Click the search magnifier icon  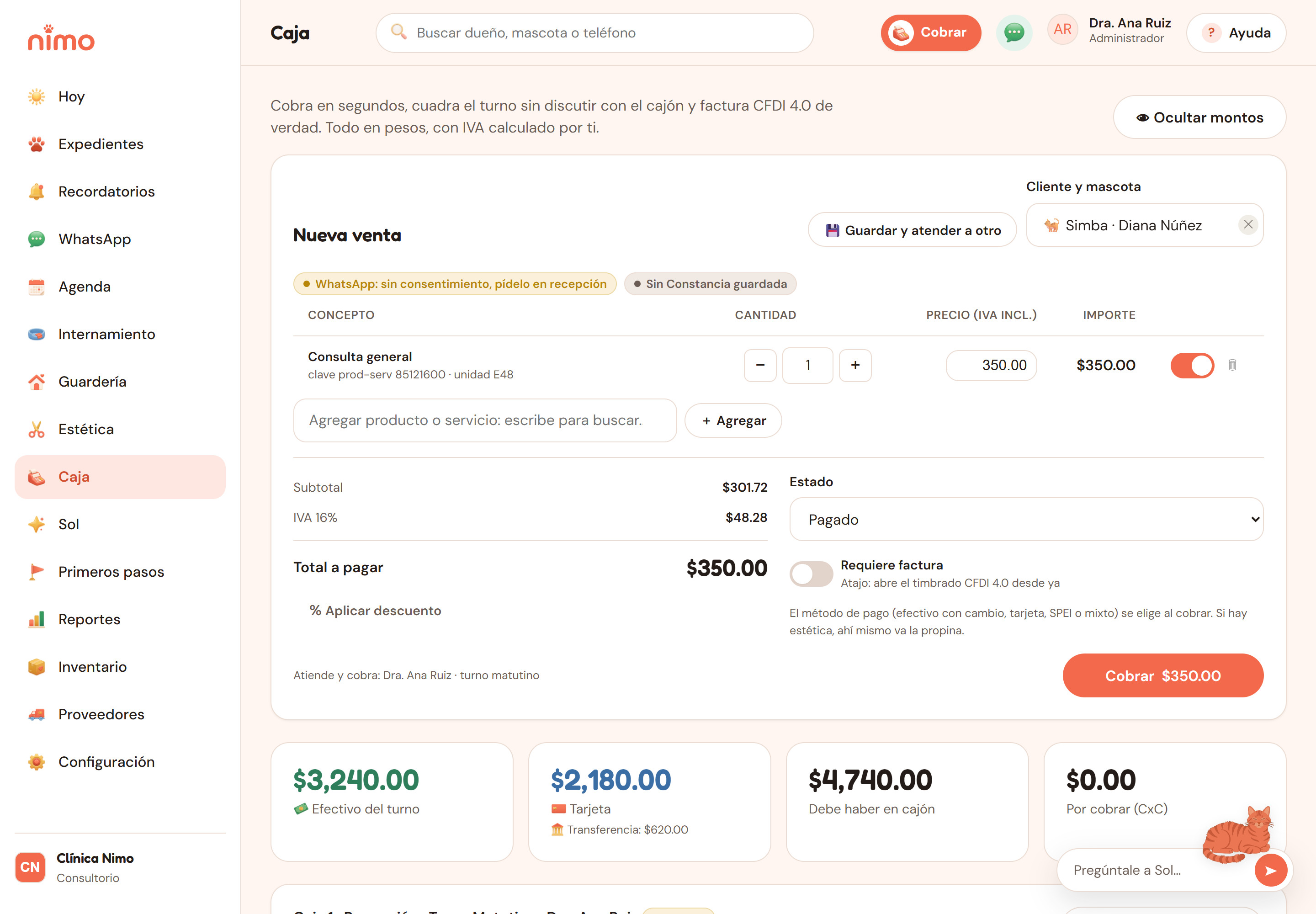398,32
